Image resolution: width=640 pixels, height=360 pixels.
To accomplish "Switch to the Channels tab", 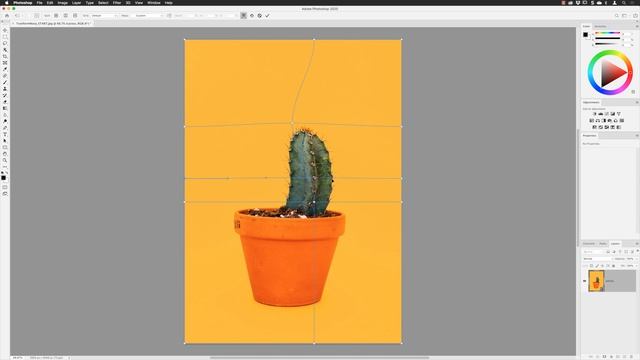I will click(x=589, y=244).
